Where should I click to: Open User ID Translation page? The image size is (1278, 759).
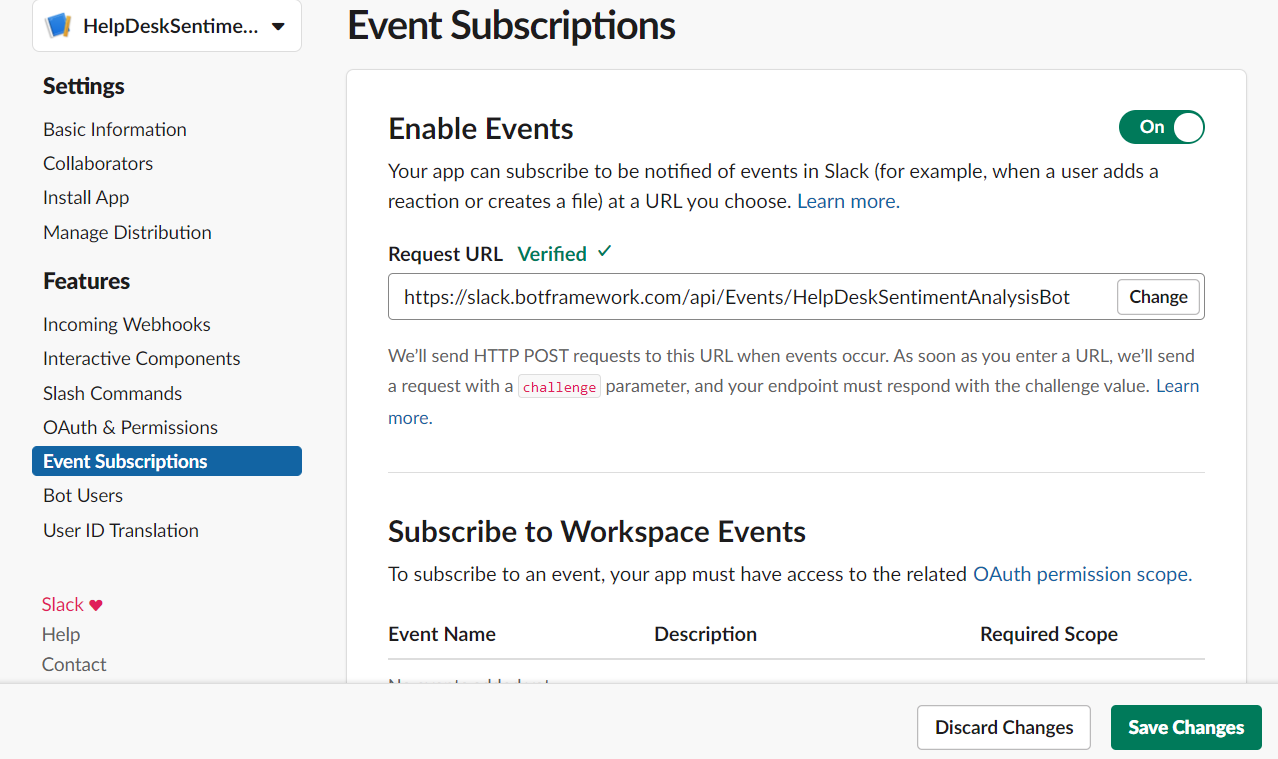[120, 530]
